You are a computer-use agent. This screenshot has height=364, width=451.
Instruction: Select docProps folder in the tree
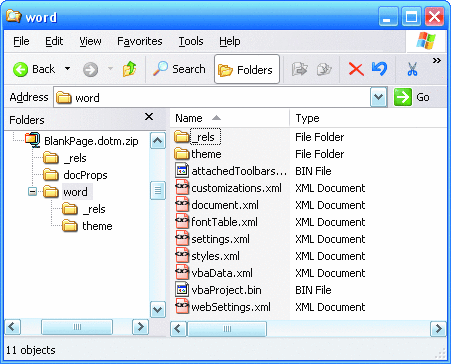coord(85,175)
